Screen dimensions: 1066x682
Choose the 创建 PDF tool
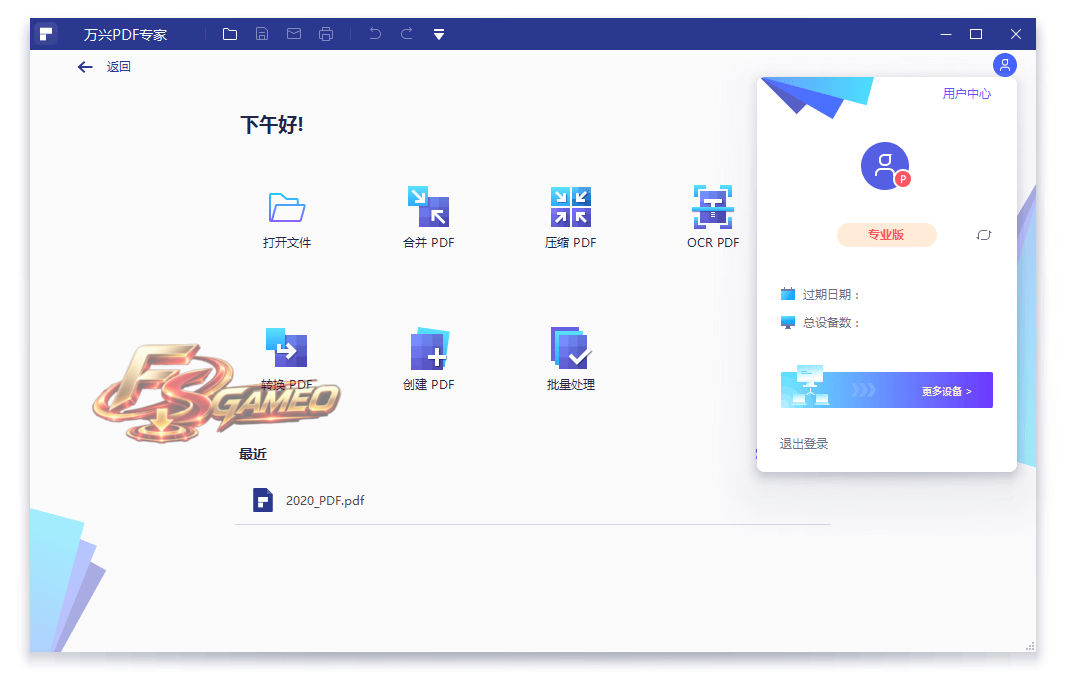pos(429,349)
